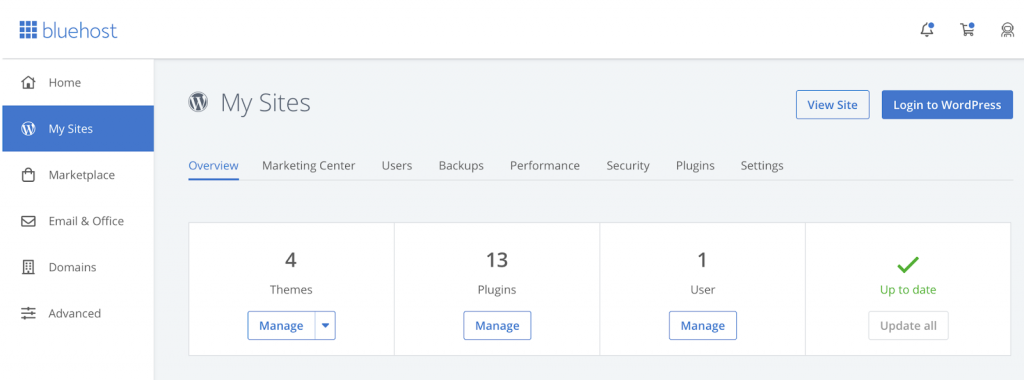Click the Advanced sliders icon
Image resolution: width=1024 pixels, height=380 pixels.
pos(28,313)
